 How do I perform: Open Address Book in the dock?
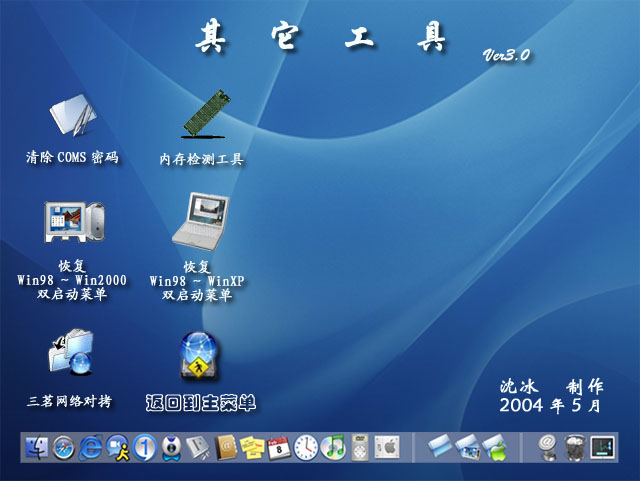point(226,448)
